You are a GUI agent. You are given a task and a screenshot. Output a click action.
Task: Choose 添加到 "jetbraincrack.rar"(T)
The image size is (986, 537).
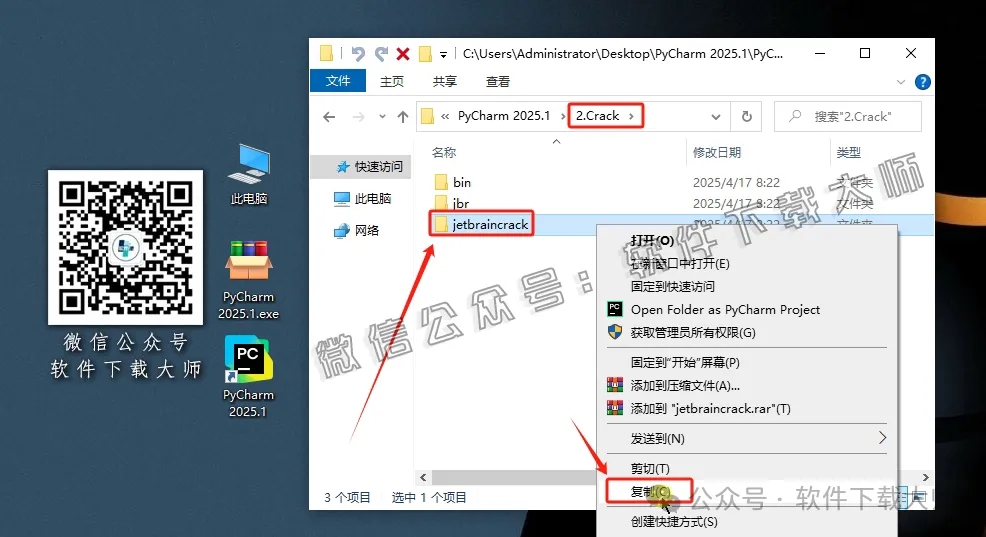tap(711, 409)
